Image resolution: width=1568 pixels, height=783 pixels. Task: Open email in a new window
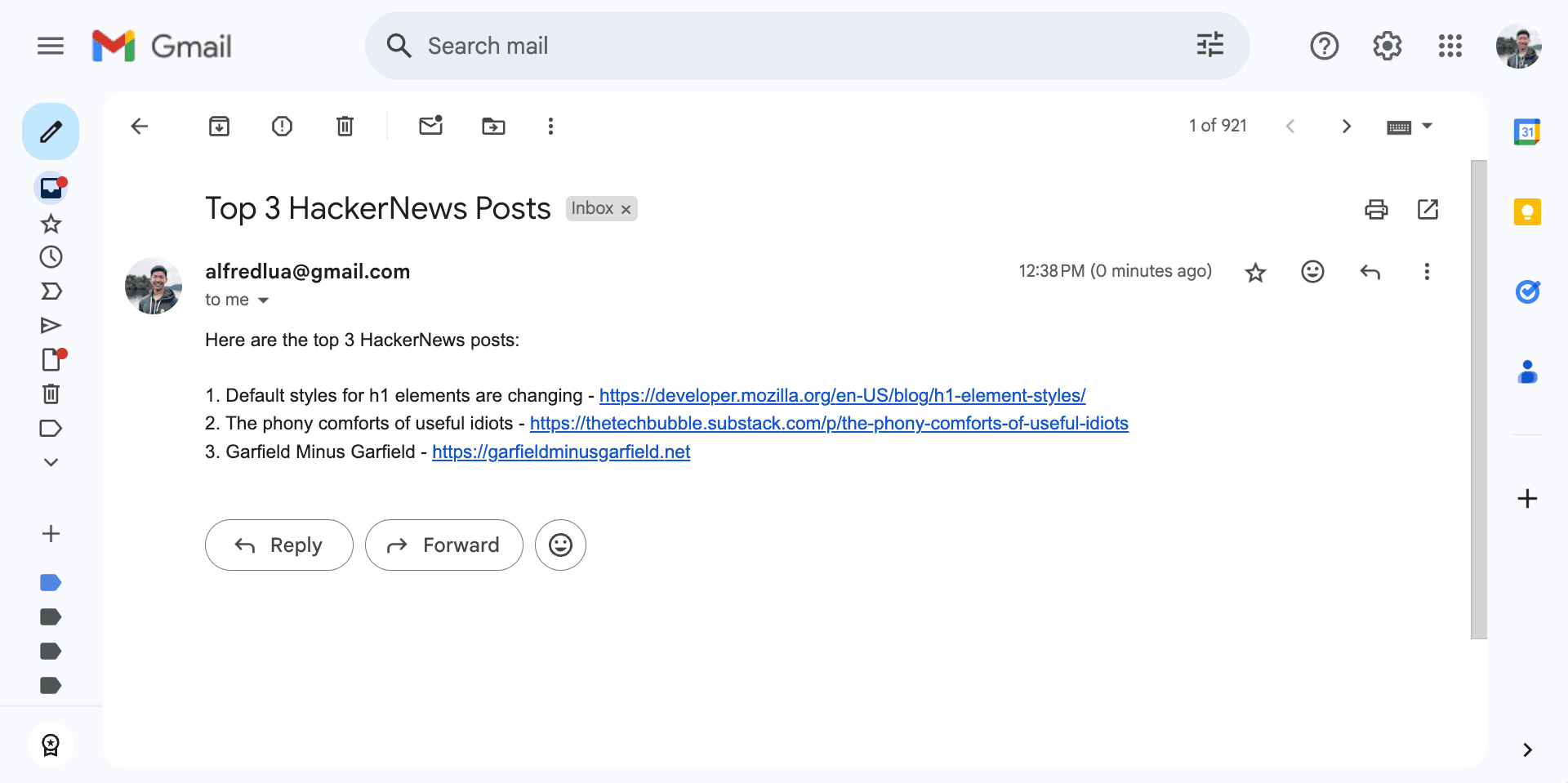1428,209
